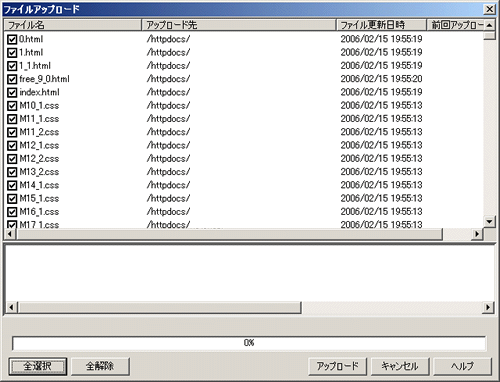Select the M12_1.css file name
Screen dimensions: 500x382
pyautogui.click(x=39, y=146)
